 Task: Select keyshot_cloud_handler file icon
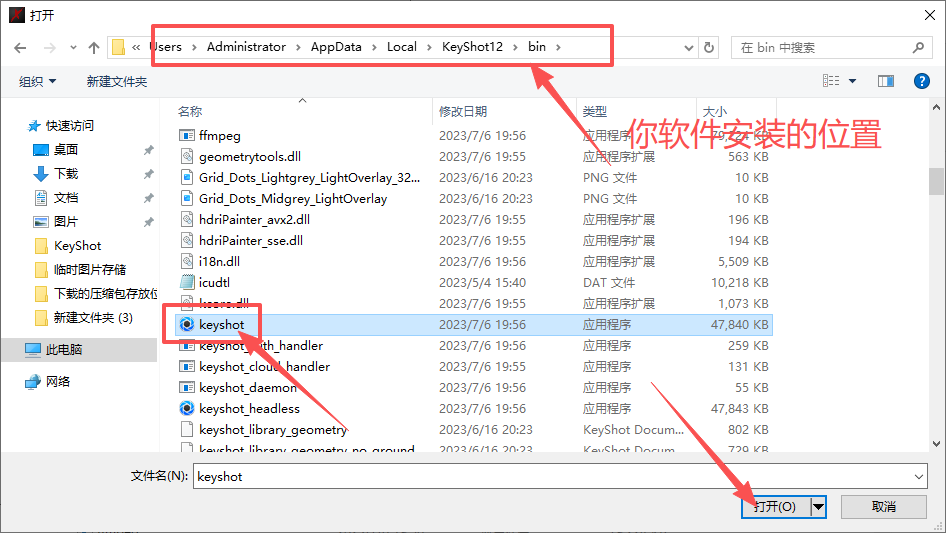point(187,366)
